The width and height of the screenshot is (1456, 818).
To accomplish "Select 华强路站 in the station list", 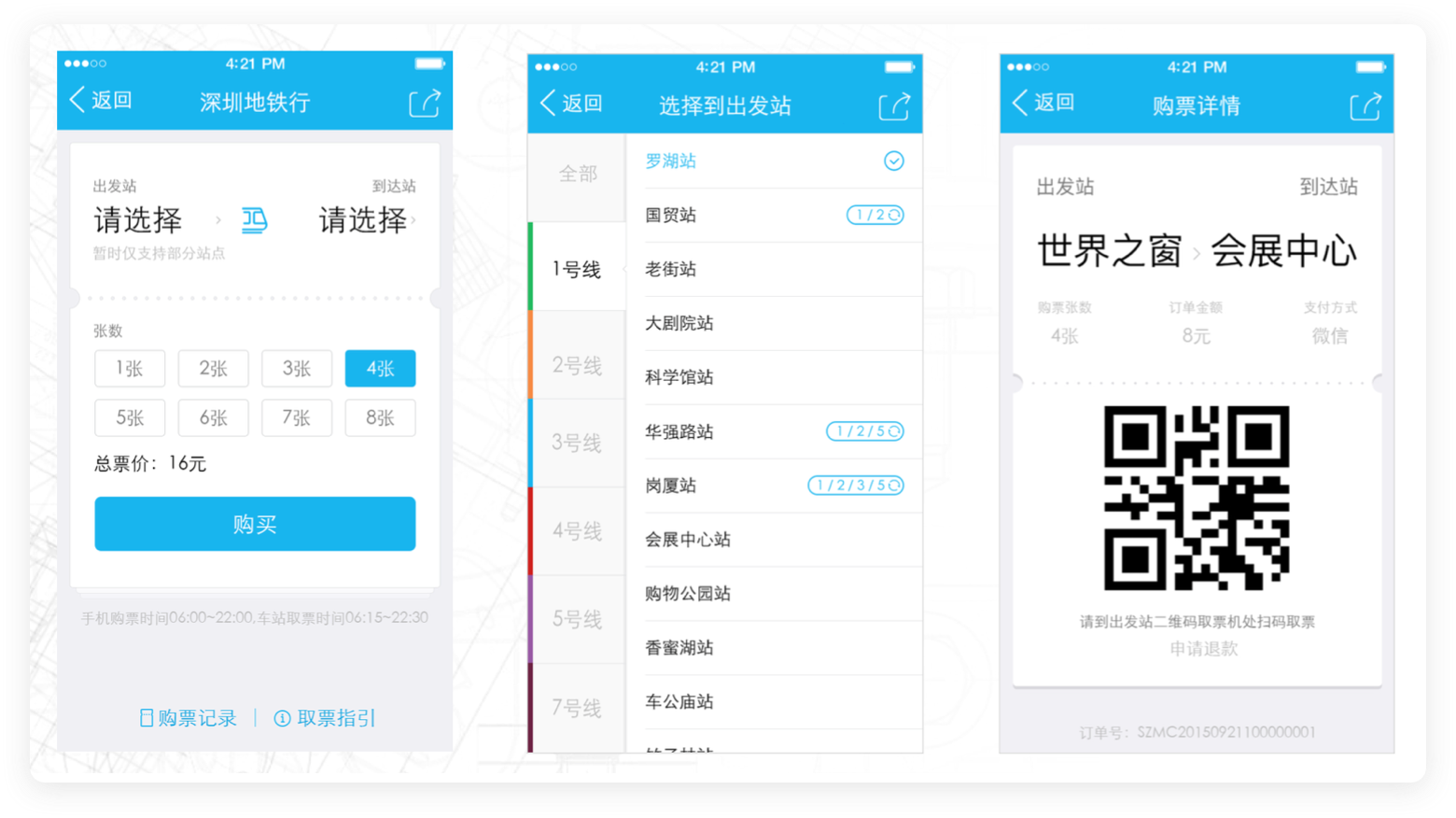I will 774,432.
